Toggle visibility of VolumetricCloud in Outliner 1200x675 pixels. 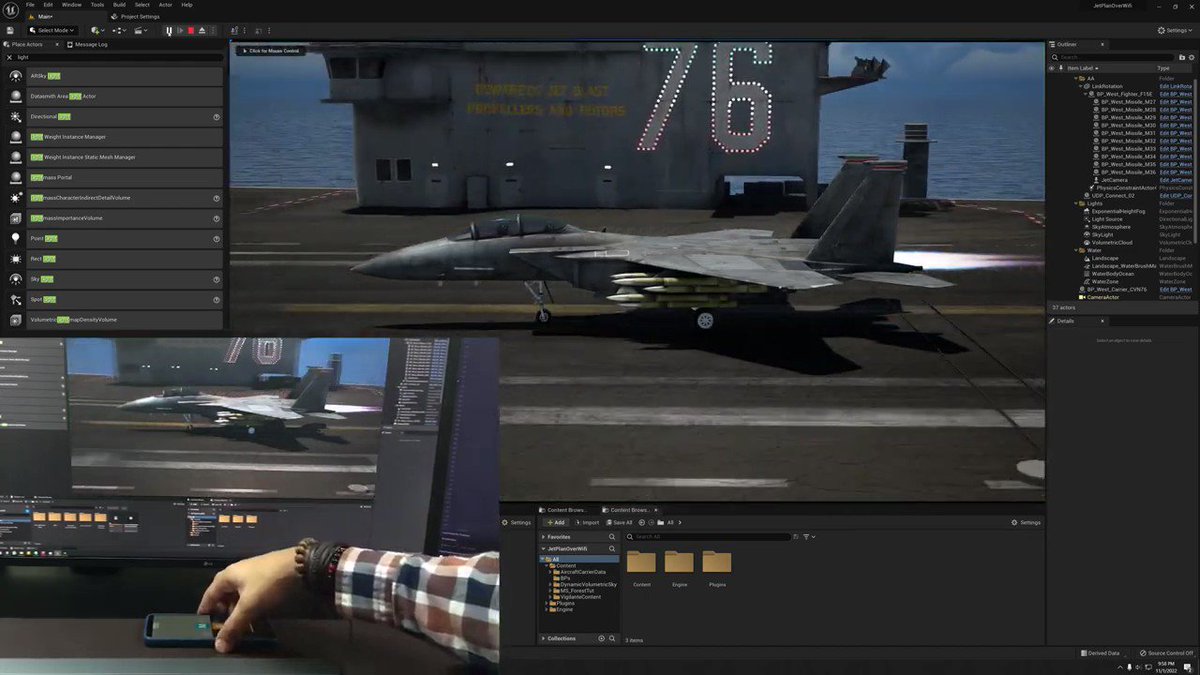[1050, 242]
